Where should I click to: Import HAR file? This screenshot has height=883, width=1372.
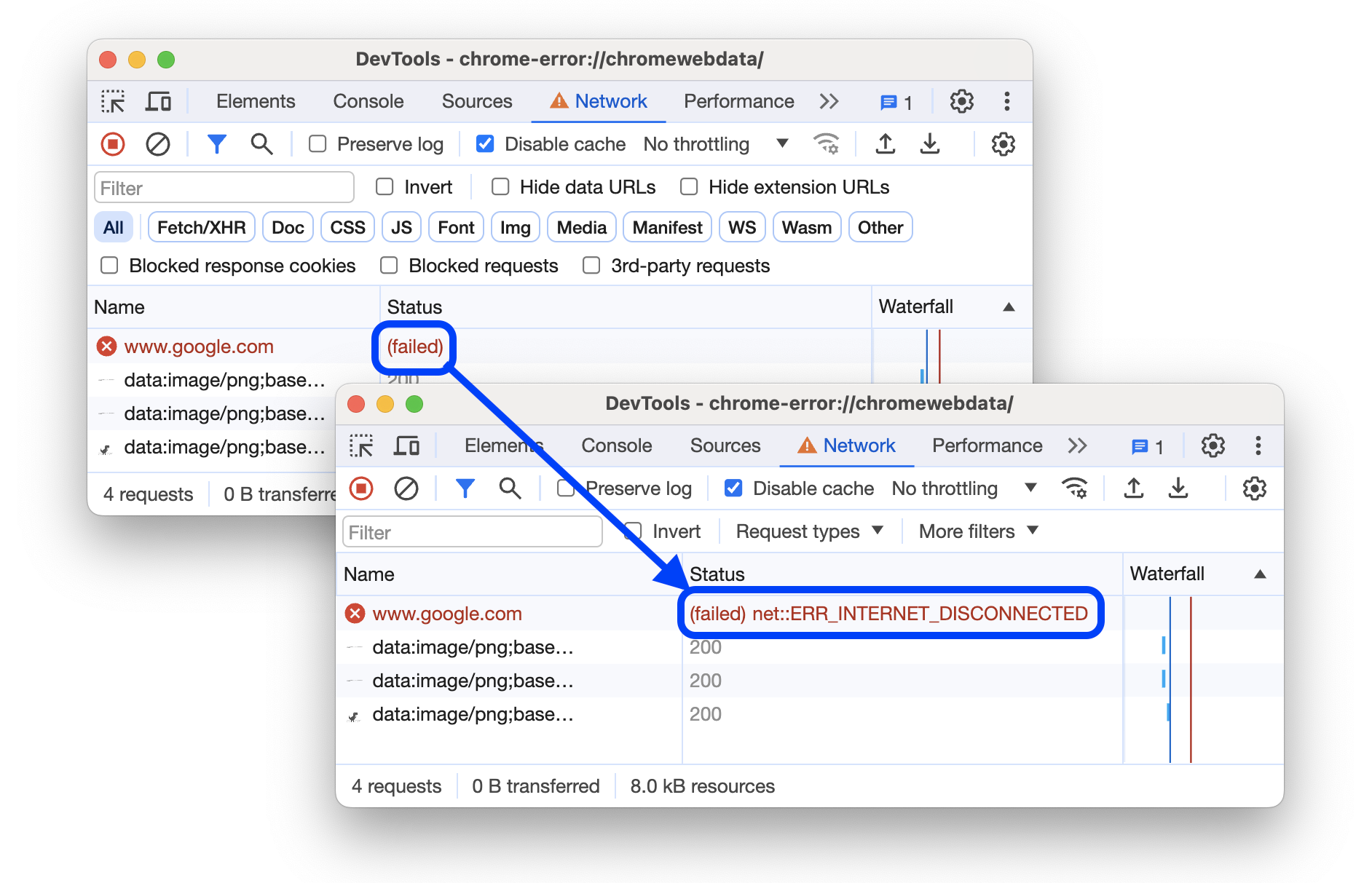pos(1134,488)
